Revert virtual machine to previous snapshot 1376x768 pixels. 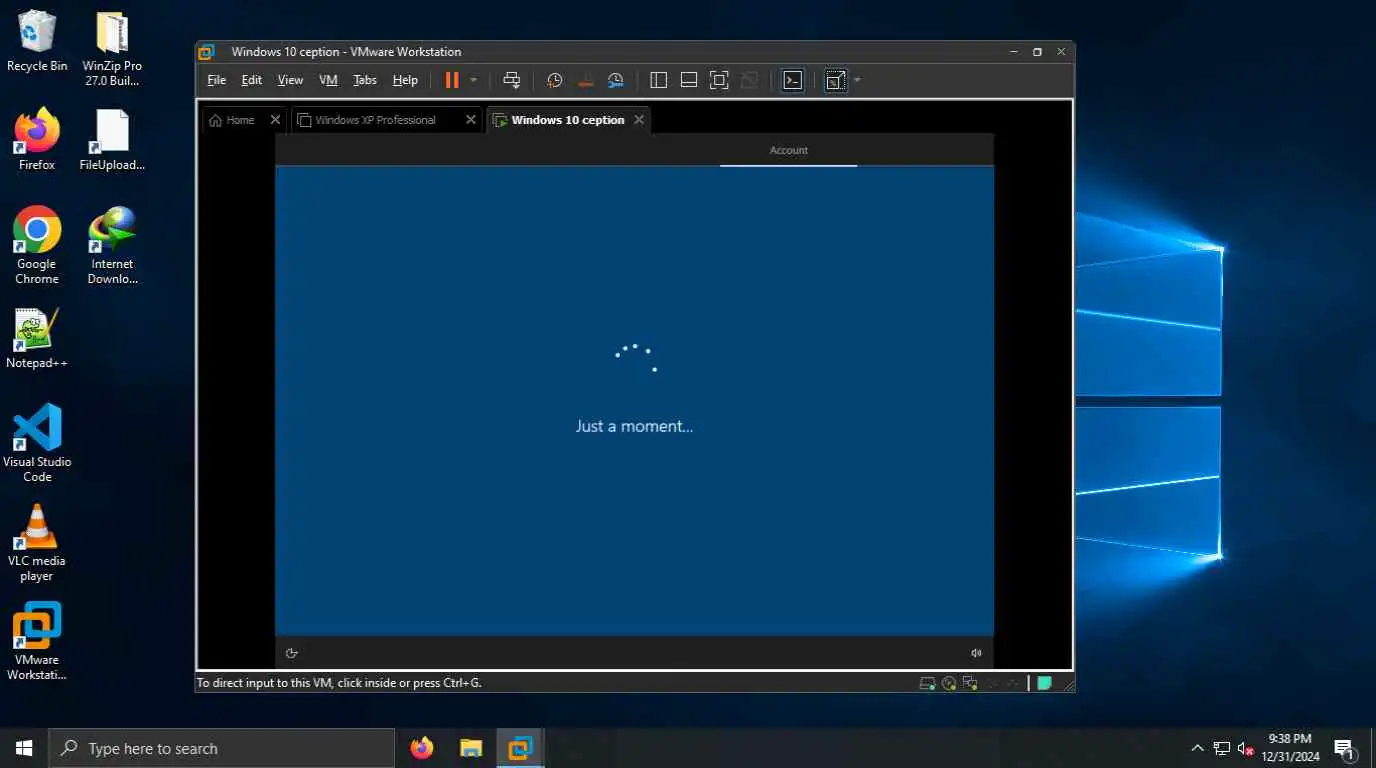(x=586, y=80)
